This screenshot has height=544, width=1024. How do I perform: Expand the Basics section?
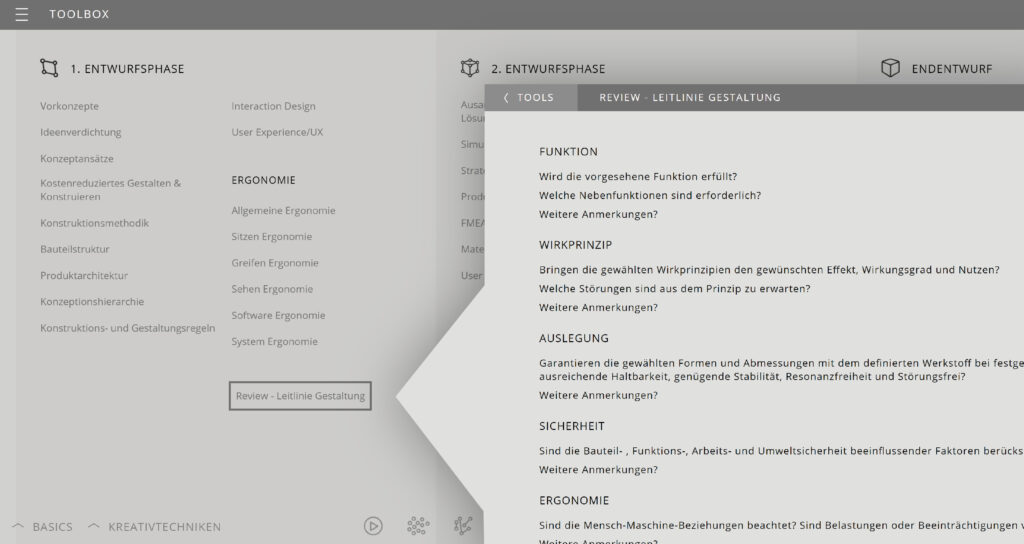coord(42,527)
